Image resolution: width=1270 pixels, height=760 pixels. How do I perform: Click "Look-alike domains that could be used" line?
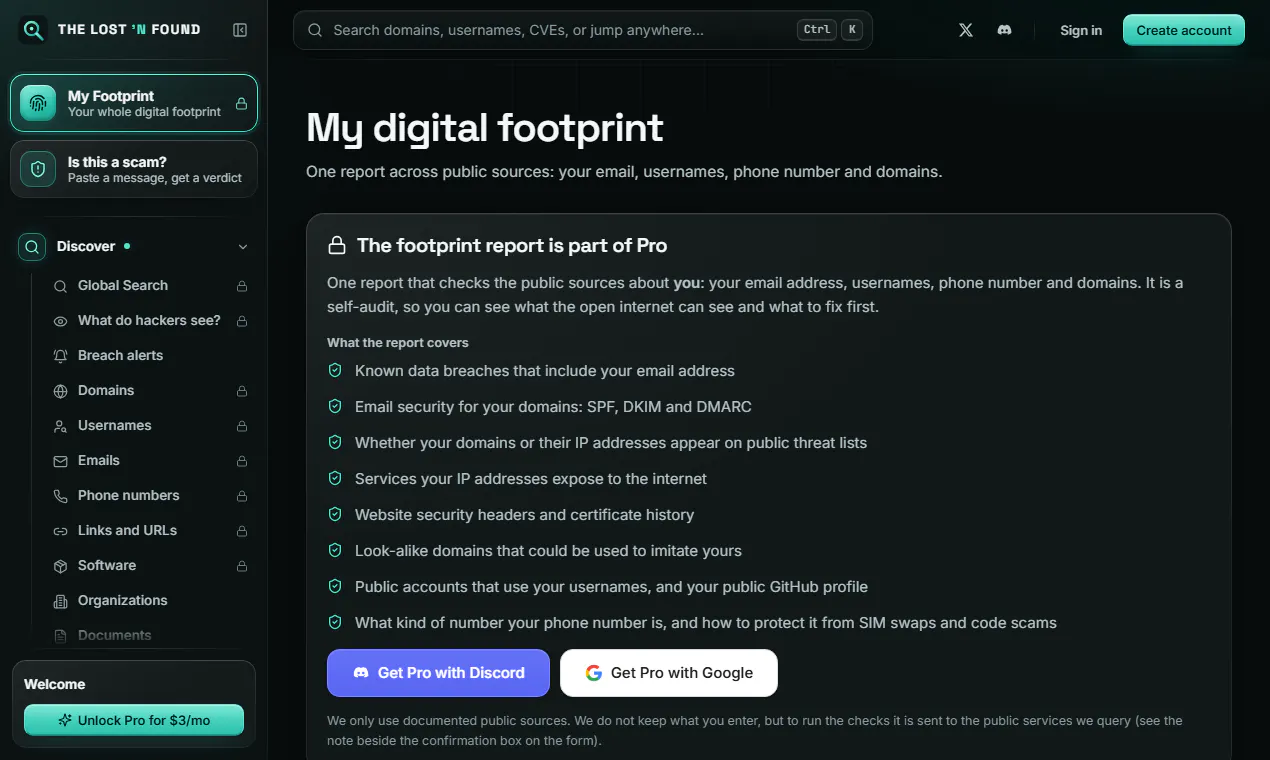click(x=548, y=551)
